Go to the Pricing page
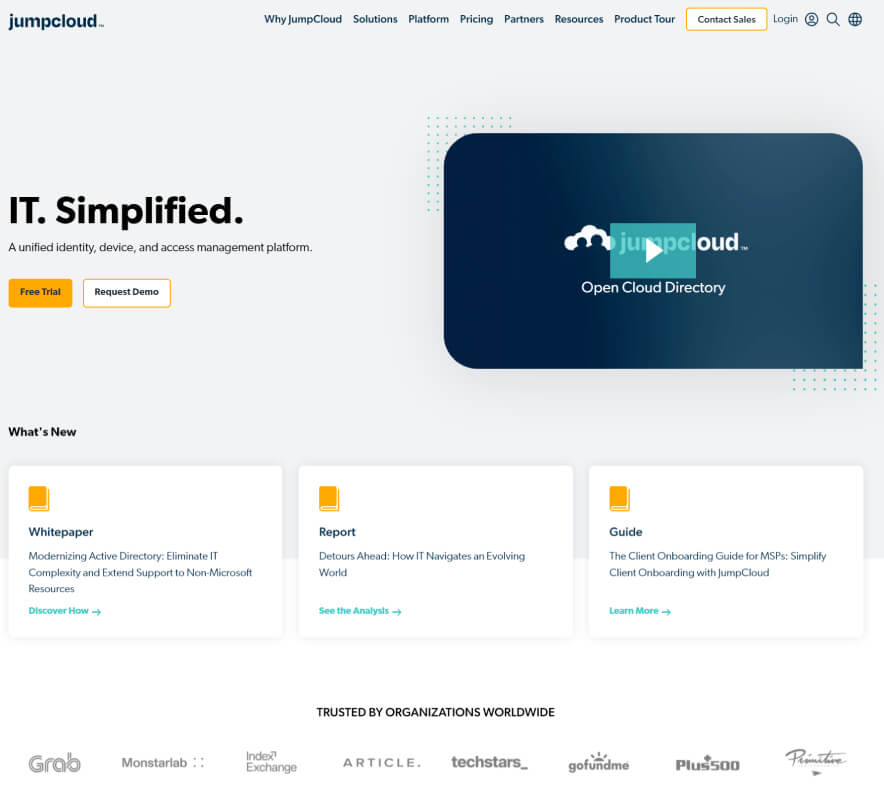Image resolution: width=884 pixels, height=800 pixels. coord(476,19)
